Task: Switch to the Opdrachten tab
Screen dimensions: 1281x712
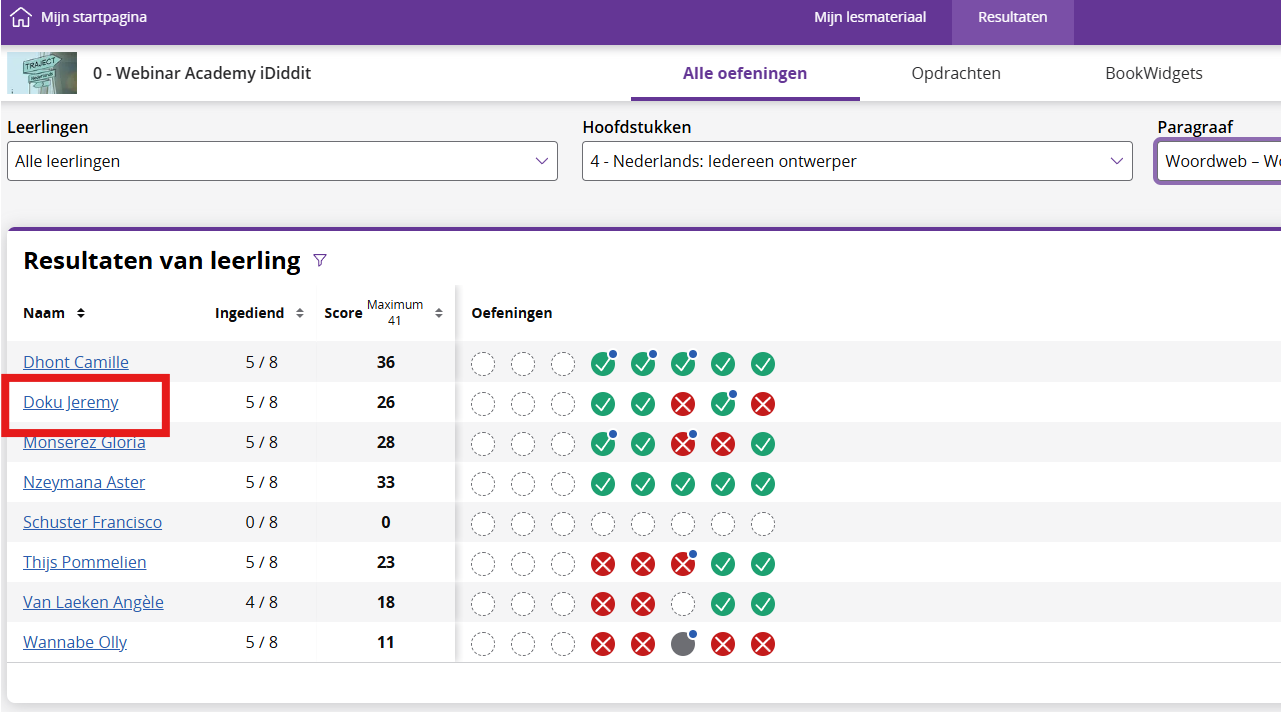Action: tap(956, 73)
